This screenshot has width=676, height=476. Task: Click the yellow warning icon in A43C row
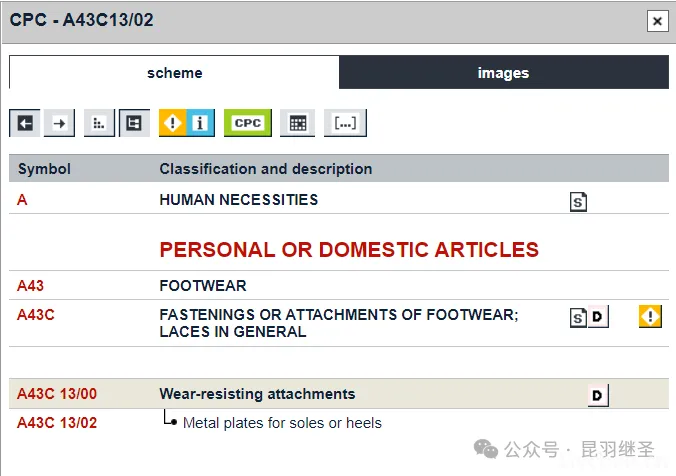651,317
